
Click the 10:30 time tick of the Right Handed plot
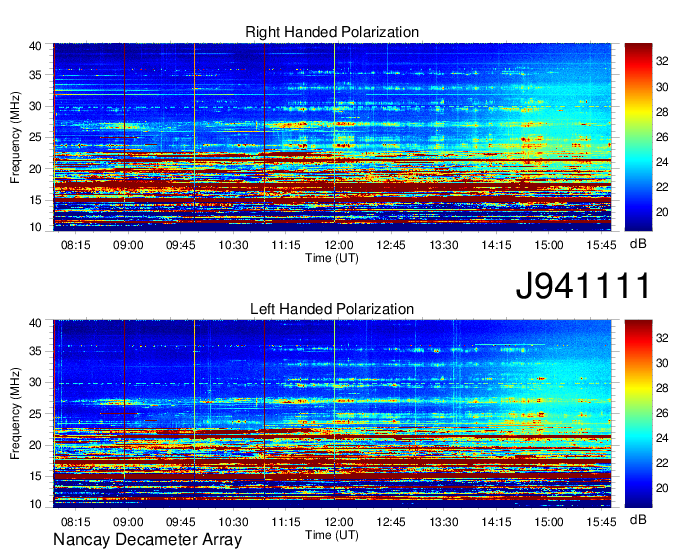tap(233, 245)
